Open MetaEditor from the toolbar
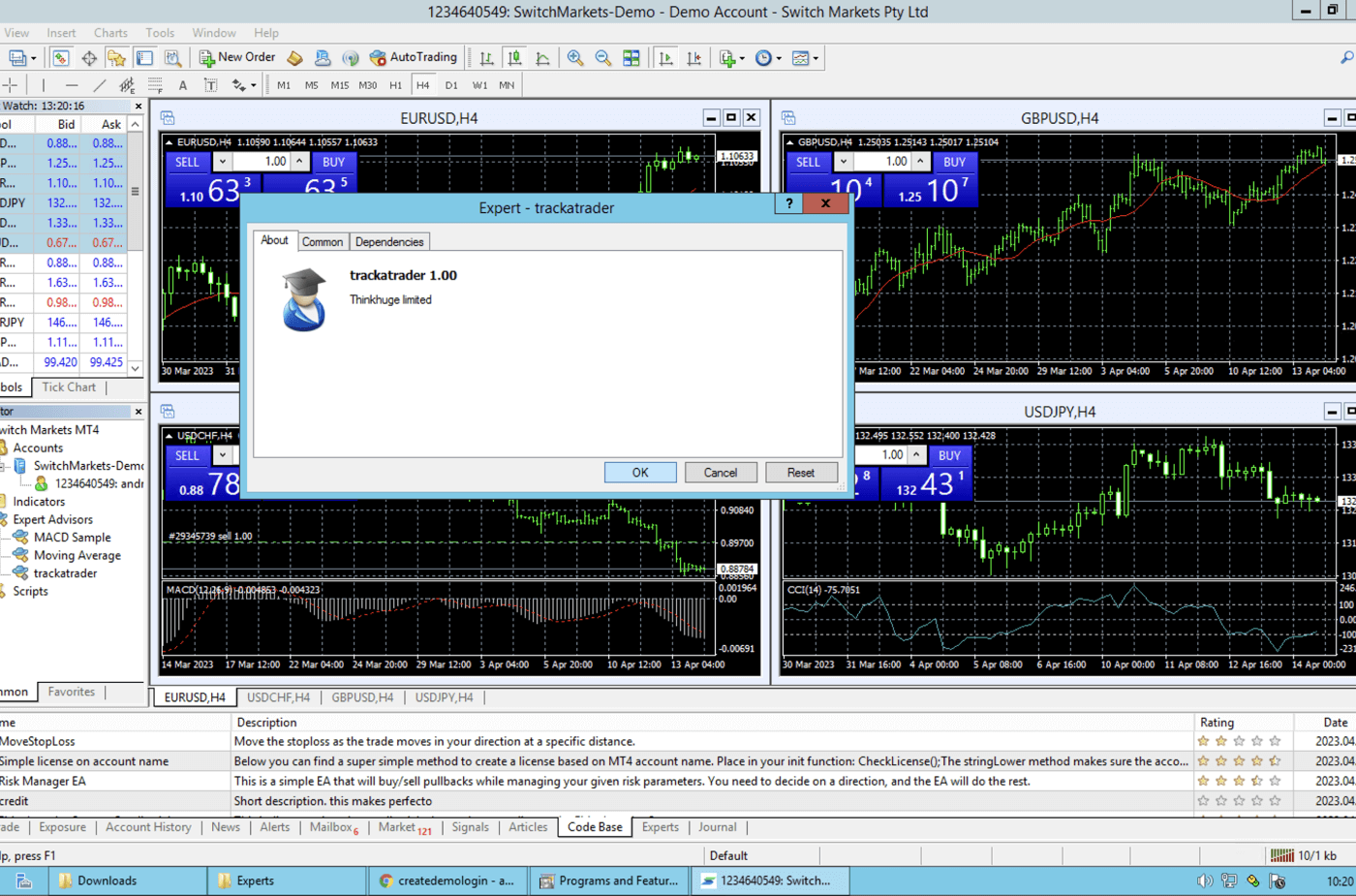The image size is (1356, 896). click(295, 58)
